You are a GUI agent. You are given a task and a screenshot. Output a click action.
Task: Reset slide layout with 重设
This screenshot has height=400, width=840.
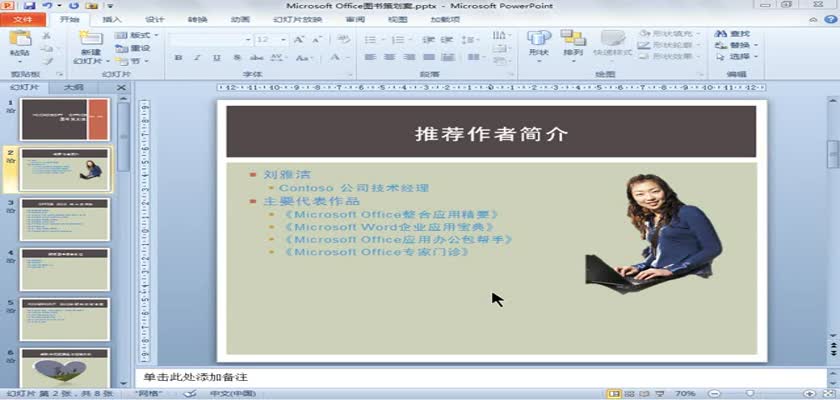point(133,48)
